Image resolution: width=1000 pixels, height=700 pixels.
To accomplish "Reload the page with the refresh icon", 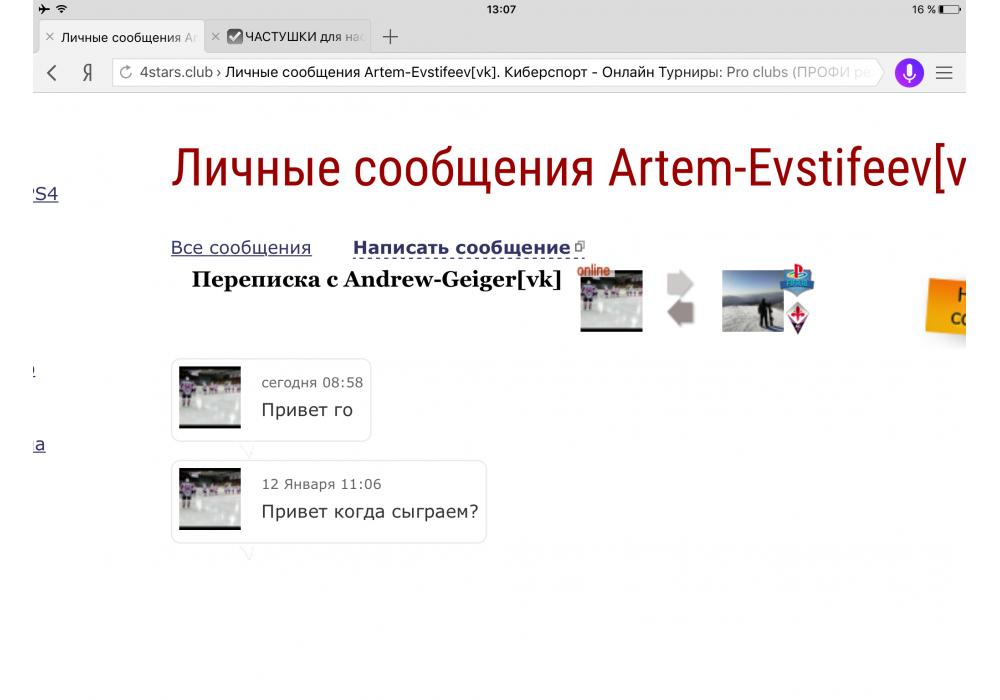I will (126, 73).
